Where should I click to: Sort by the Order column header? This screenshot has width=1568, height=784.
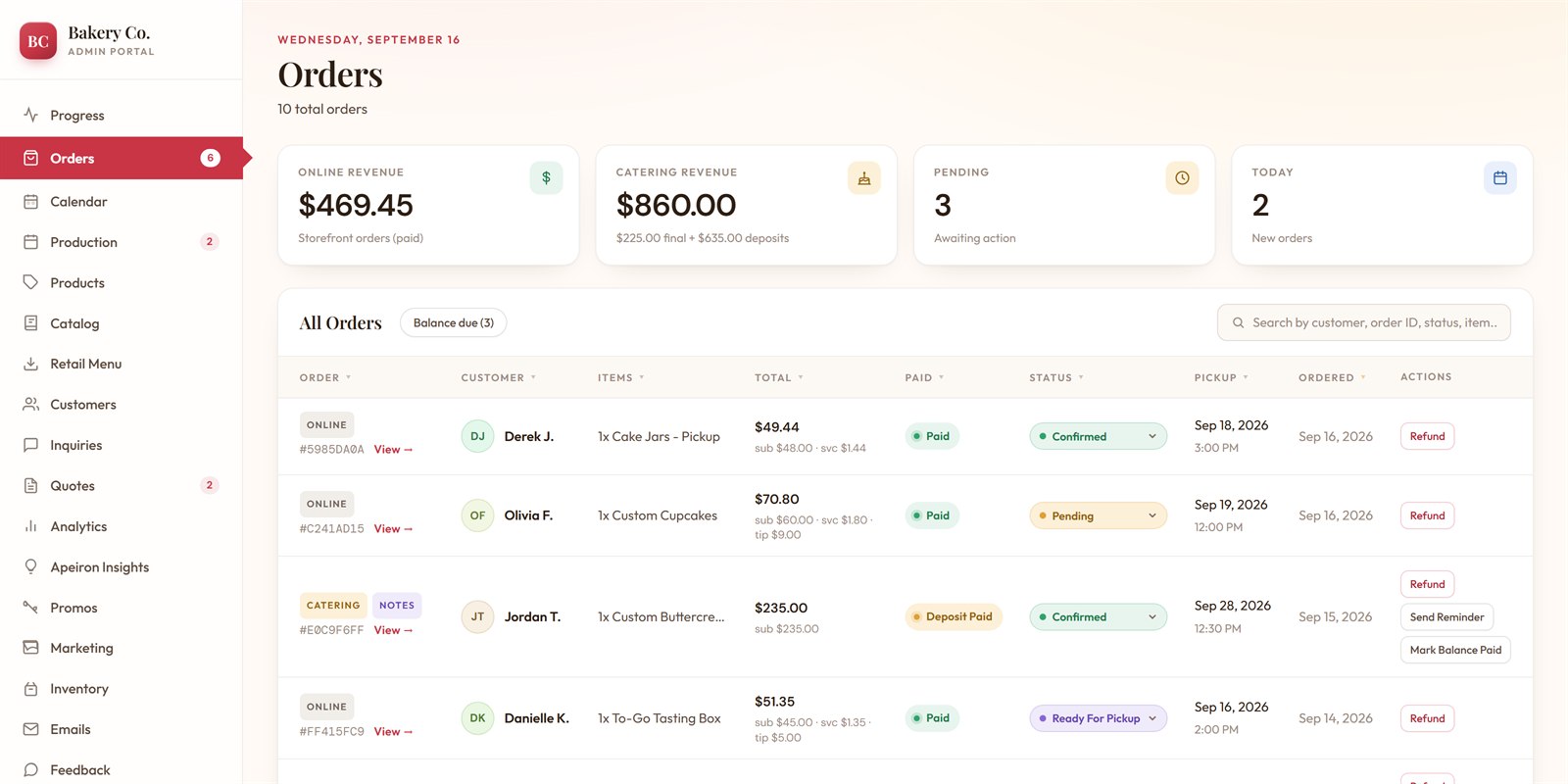click(x=325, y=377)
